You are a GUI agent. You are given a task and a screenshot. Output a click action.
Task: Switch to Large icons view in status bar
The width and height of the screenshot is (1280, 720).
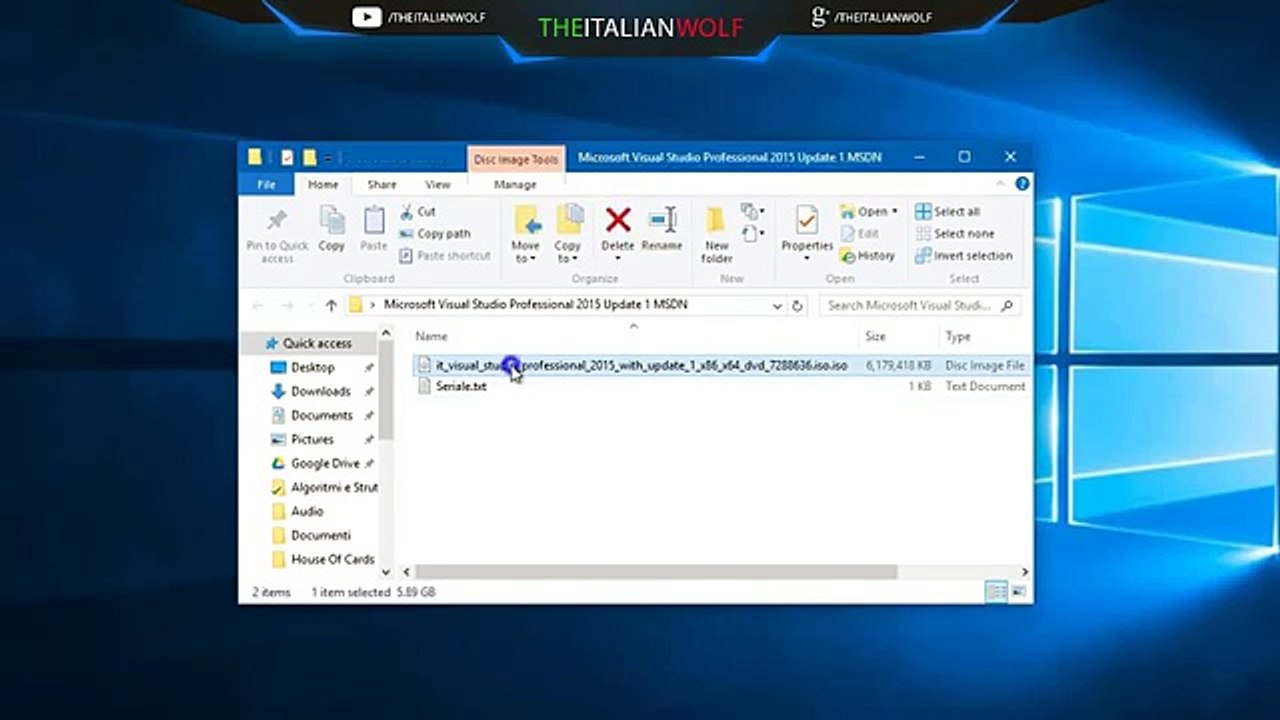1018,592
